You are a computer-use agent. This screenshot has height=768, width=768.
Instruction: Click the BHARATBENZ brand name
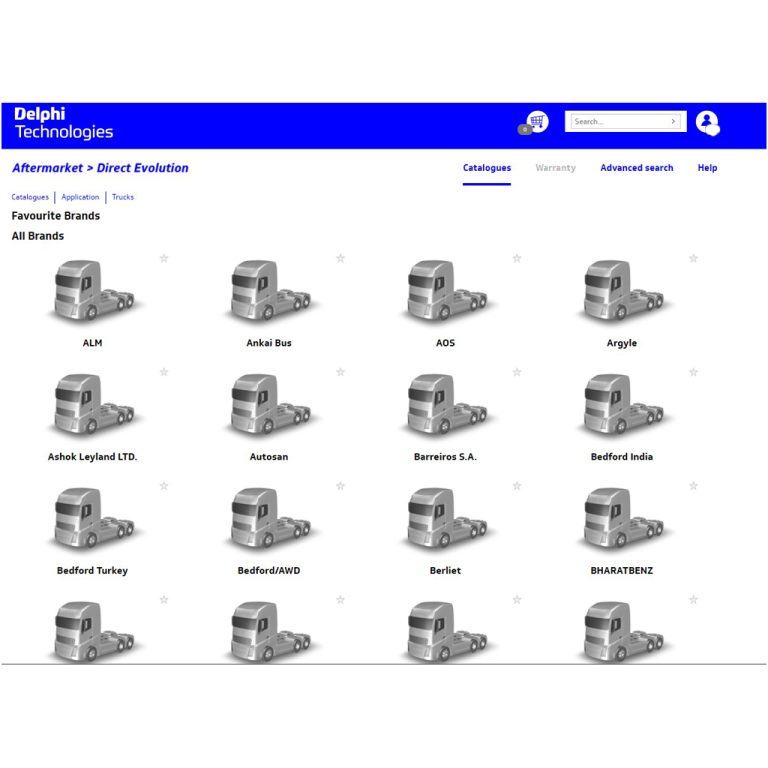[622, 570]
